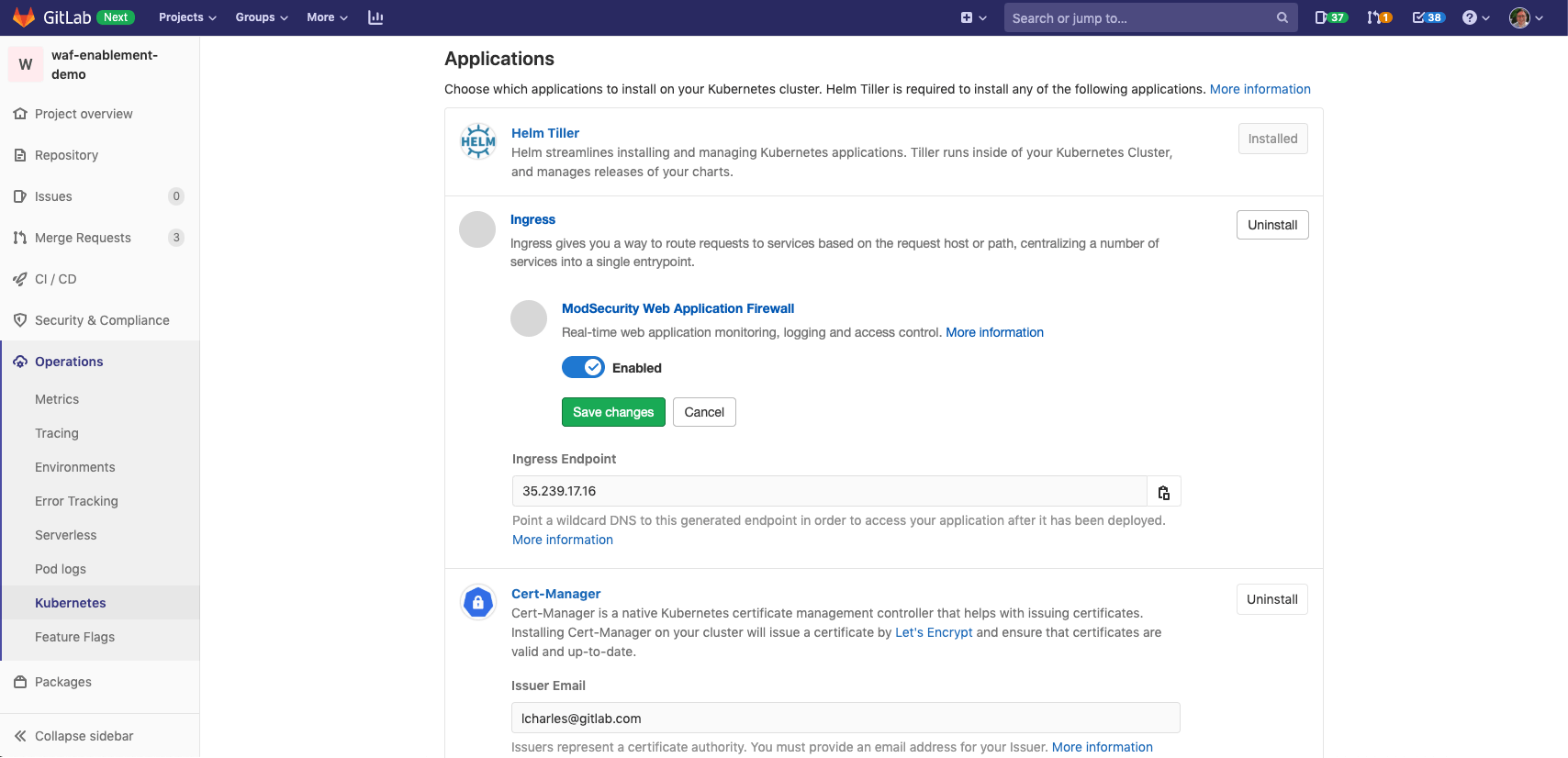Viewport: 1568px width, 758px height.
Task: Open the help question mark menu
Action: click(x=1476, y=17)
